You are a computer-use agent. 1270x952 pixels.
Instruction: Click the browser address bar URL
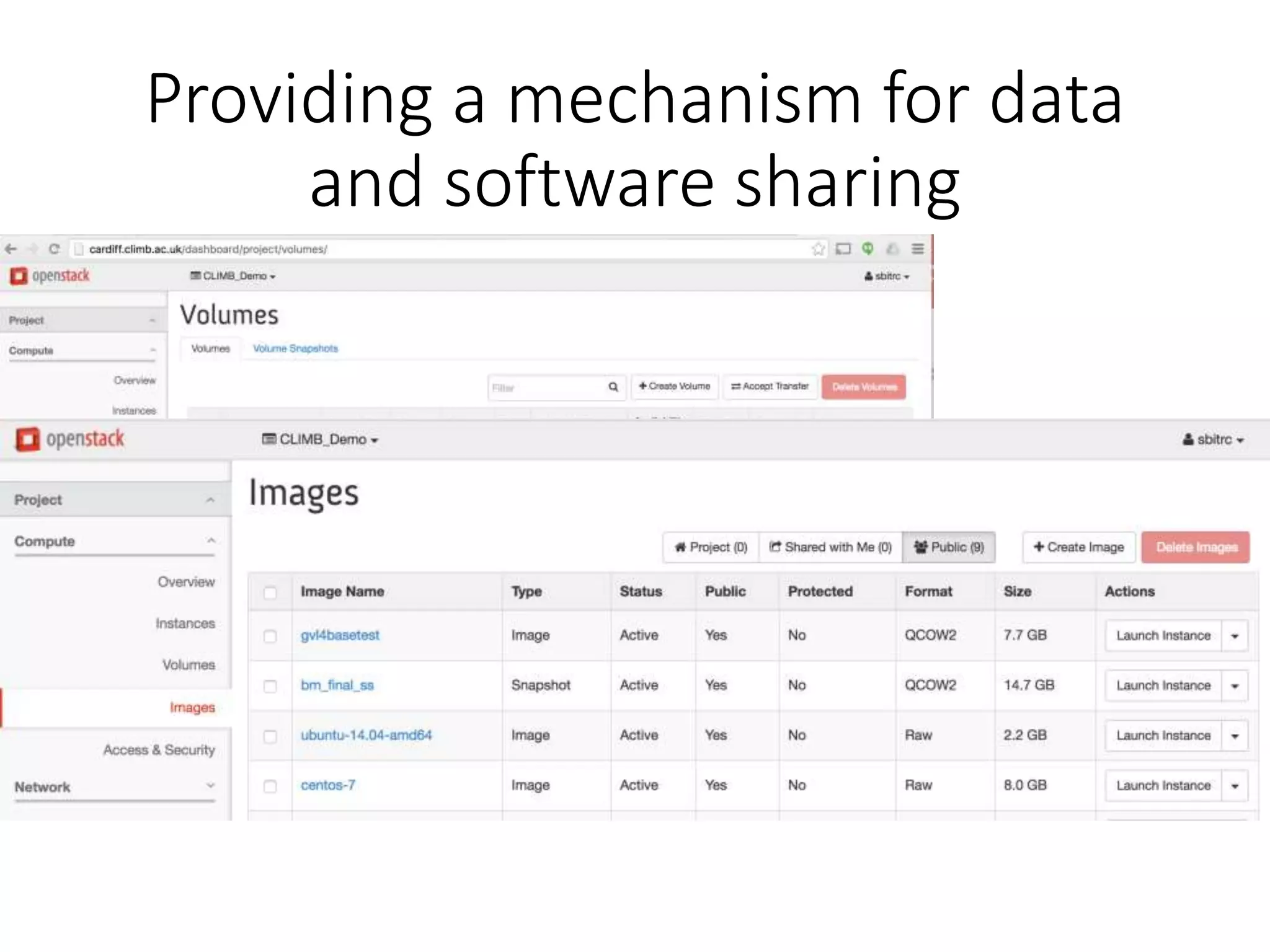[208, 249]
